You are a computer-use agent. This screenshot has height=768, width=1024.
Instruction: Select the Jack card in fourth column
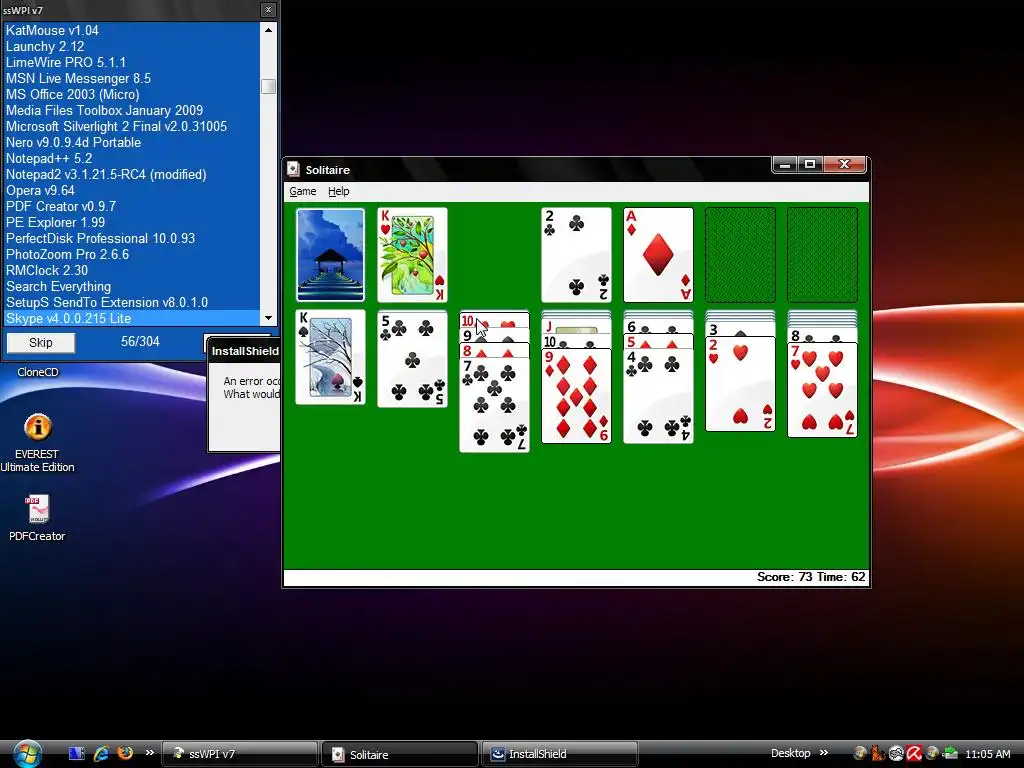coord(576,328)
